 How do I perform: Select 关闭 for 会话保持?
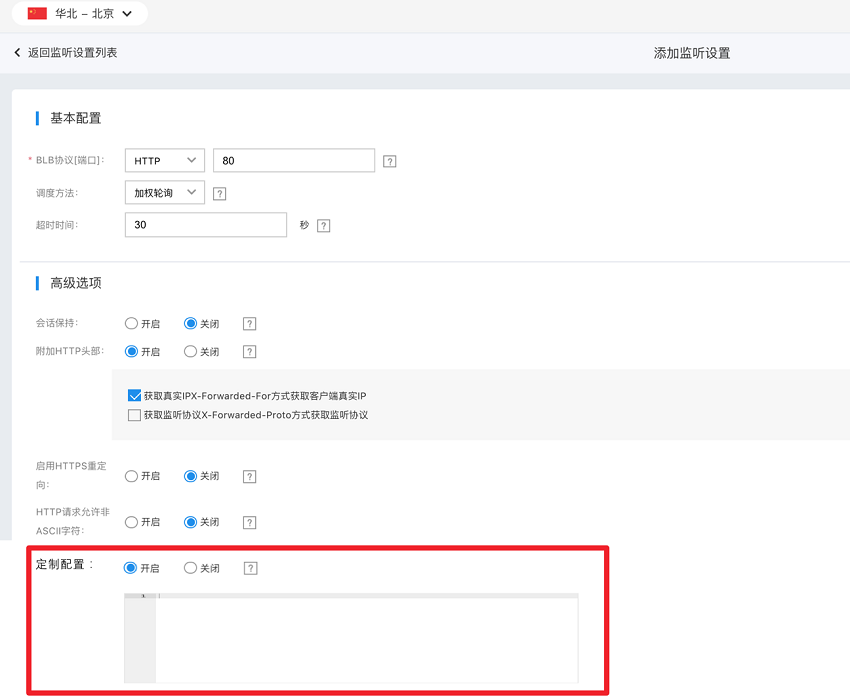[x=190, y=324]
